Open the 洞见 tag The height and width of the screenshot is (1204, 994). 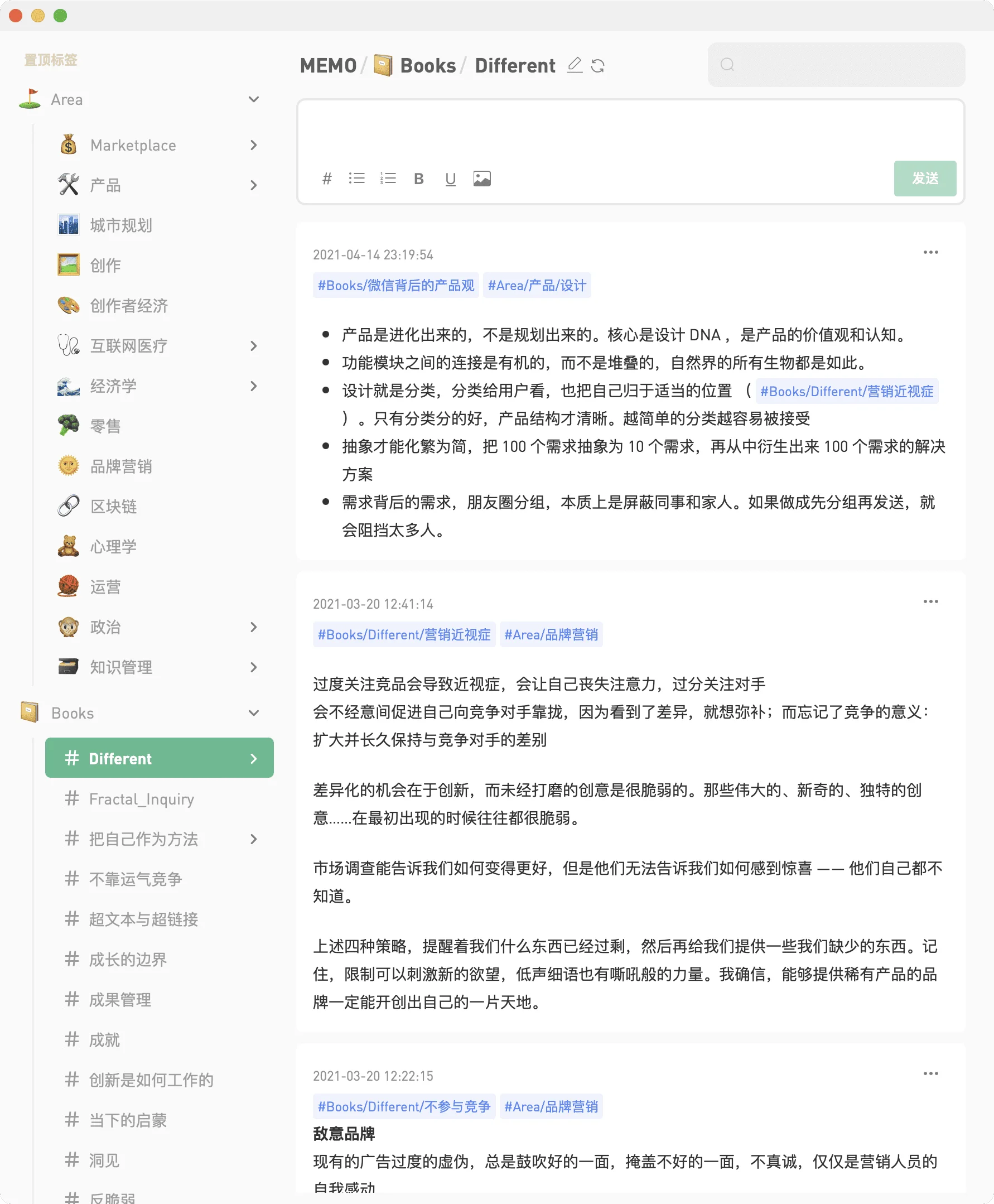pyautogui.click(x=159, y=1160)
